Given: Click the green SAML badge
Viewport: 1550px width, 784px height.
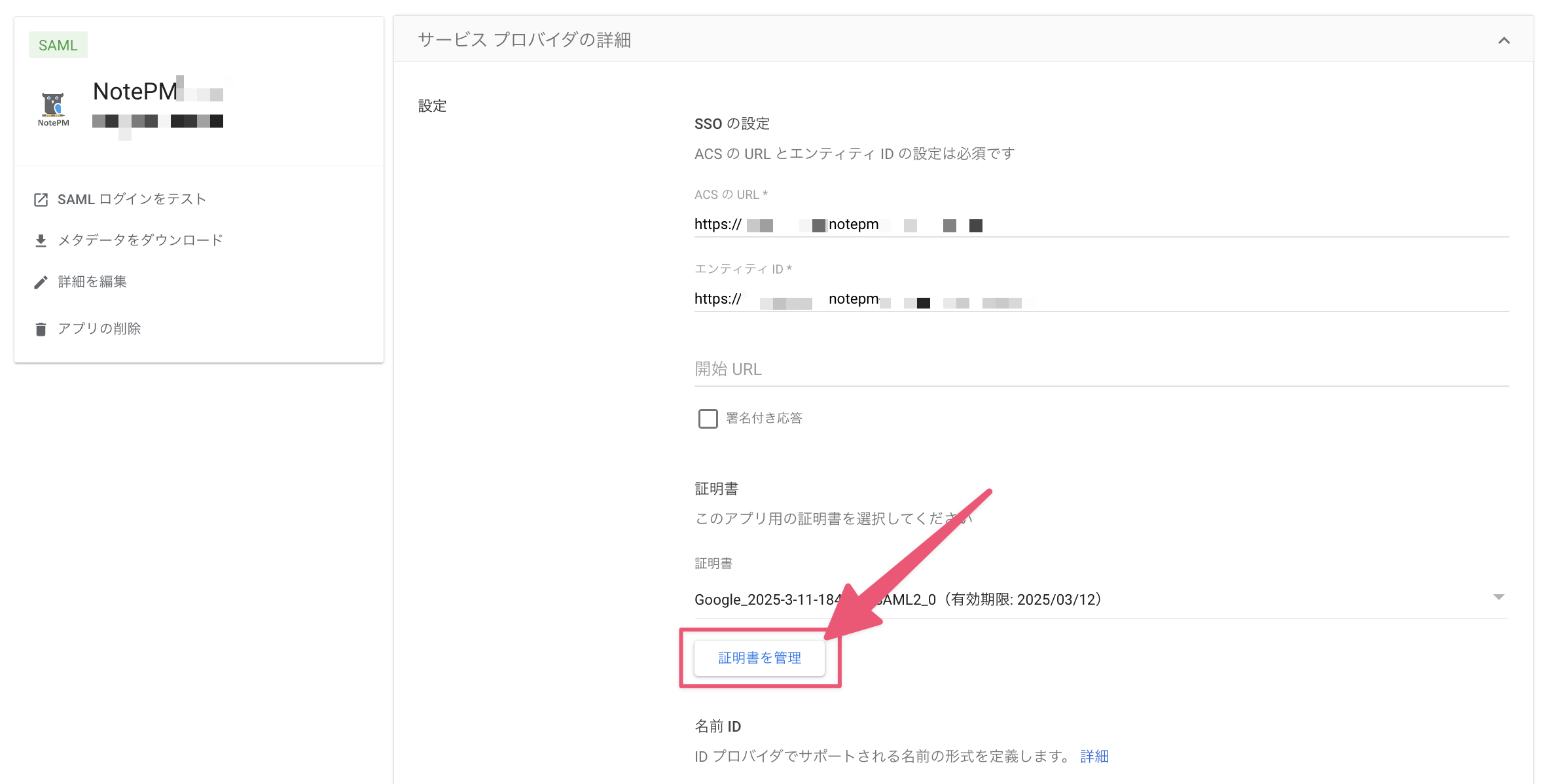Looking at the screenshot, I should point(58,45).
